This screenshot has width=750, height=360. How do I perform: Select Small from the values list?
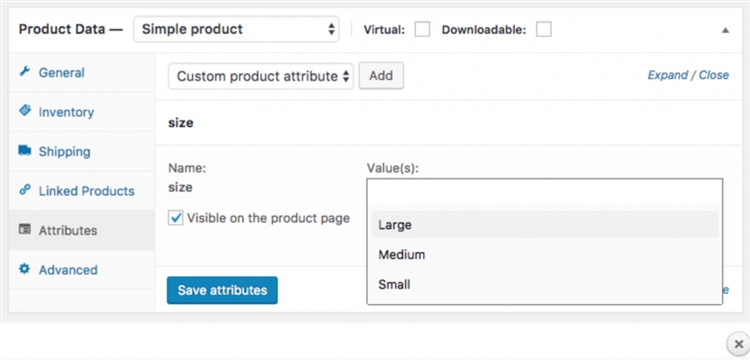tap(544, 285)
